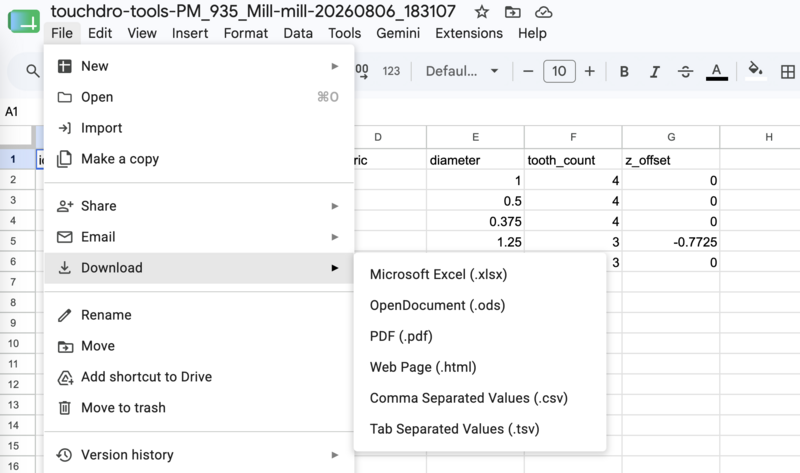Increase font size with plus button
This screenshot has width=800, height=473.
coord(589,71)
